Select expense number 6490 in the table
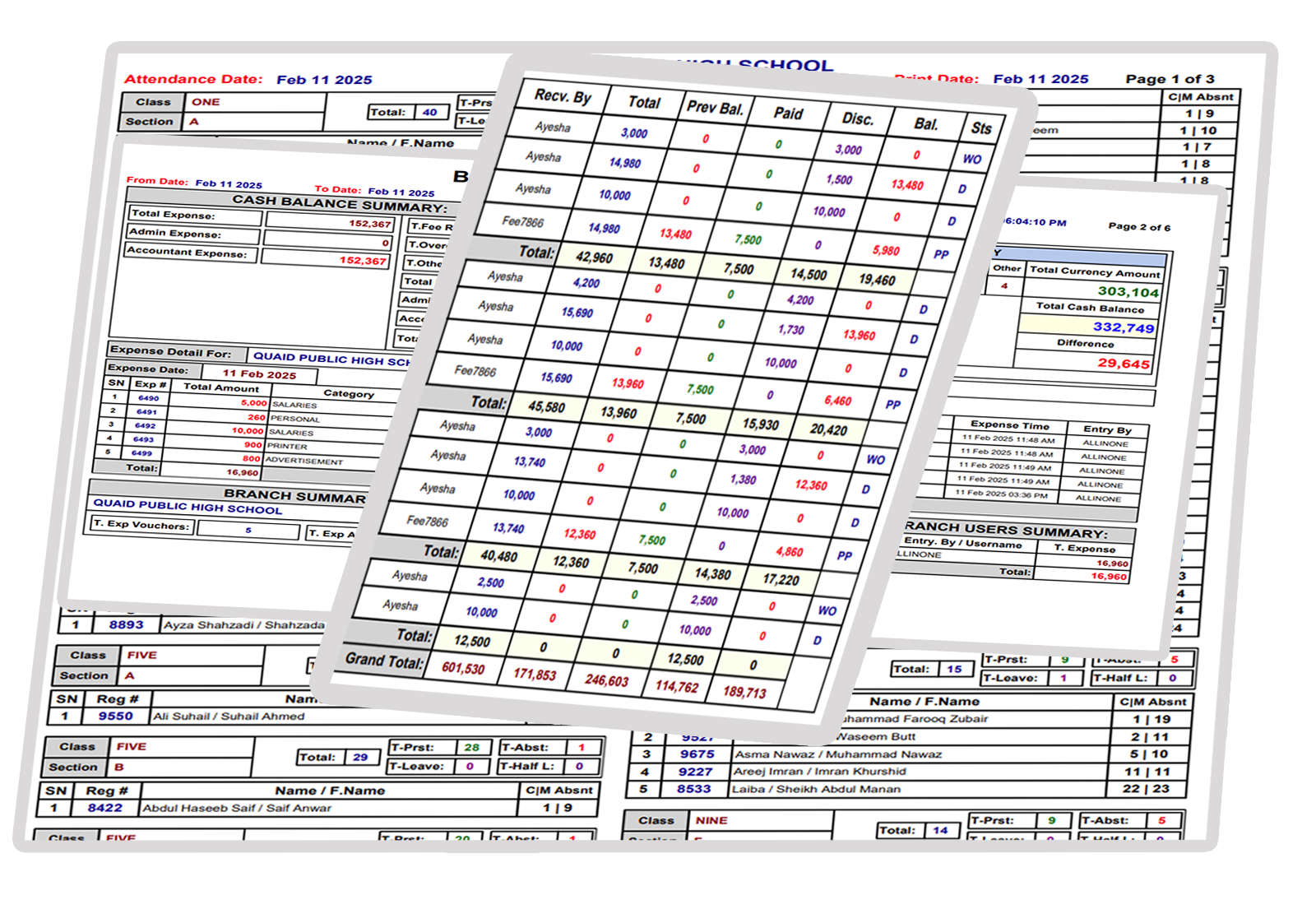1316x909 pixels. [x=148, y=398]
